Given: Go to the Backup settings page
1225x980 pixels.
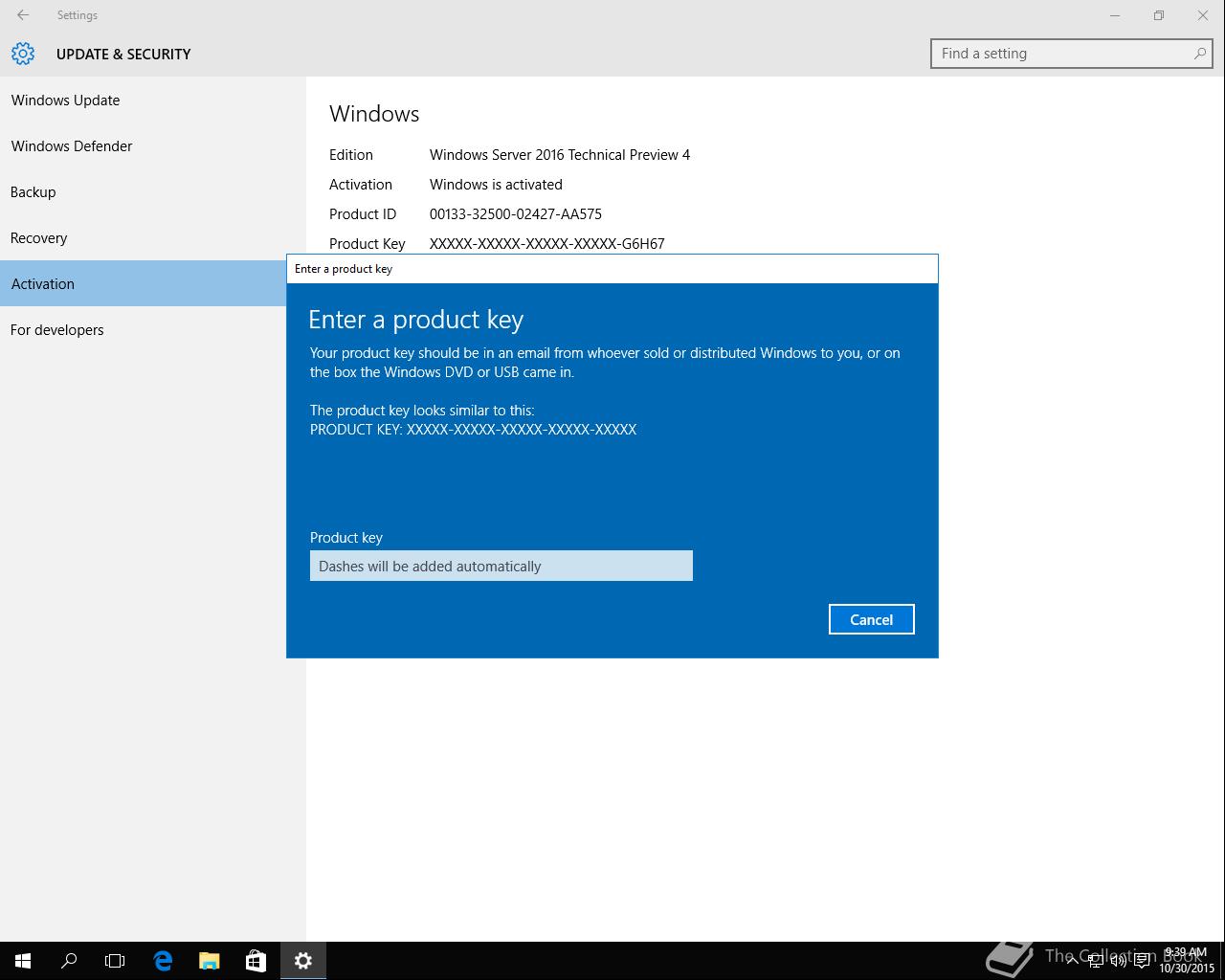Looking at the screenshot, I should click(33, 192).
